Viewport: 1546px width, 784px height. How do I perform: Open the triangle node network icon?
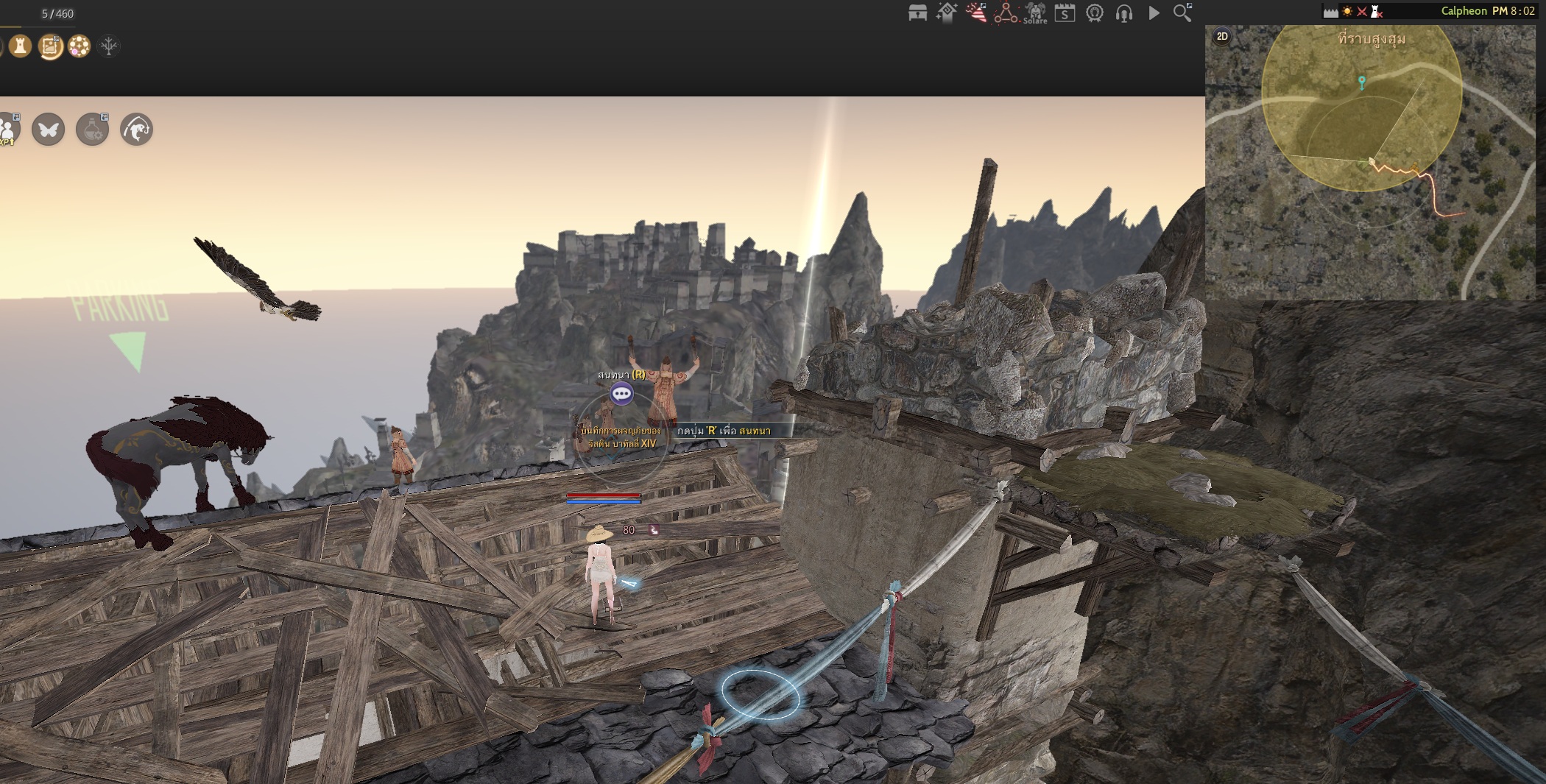(1006, 13)
